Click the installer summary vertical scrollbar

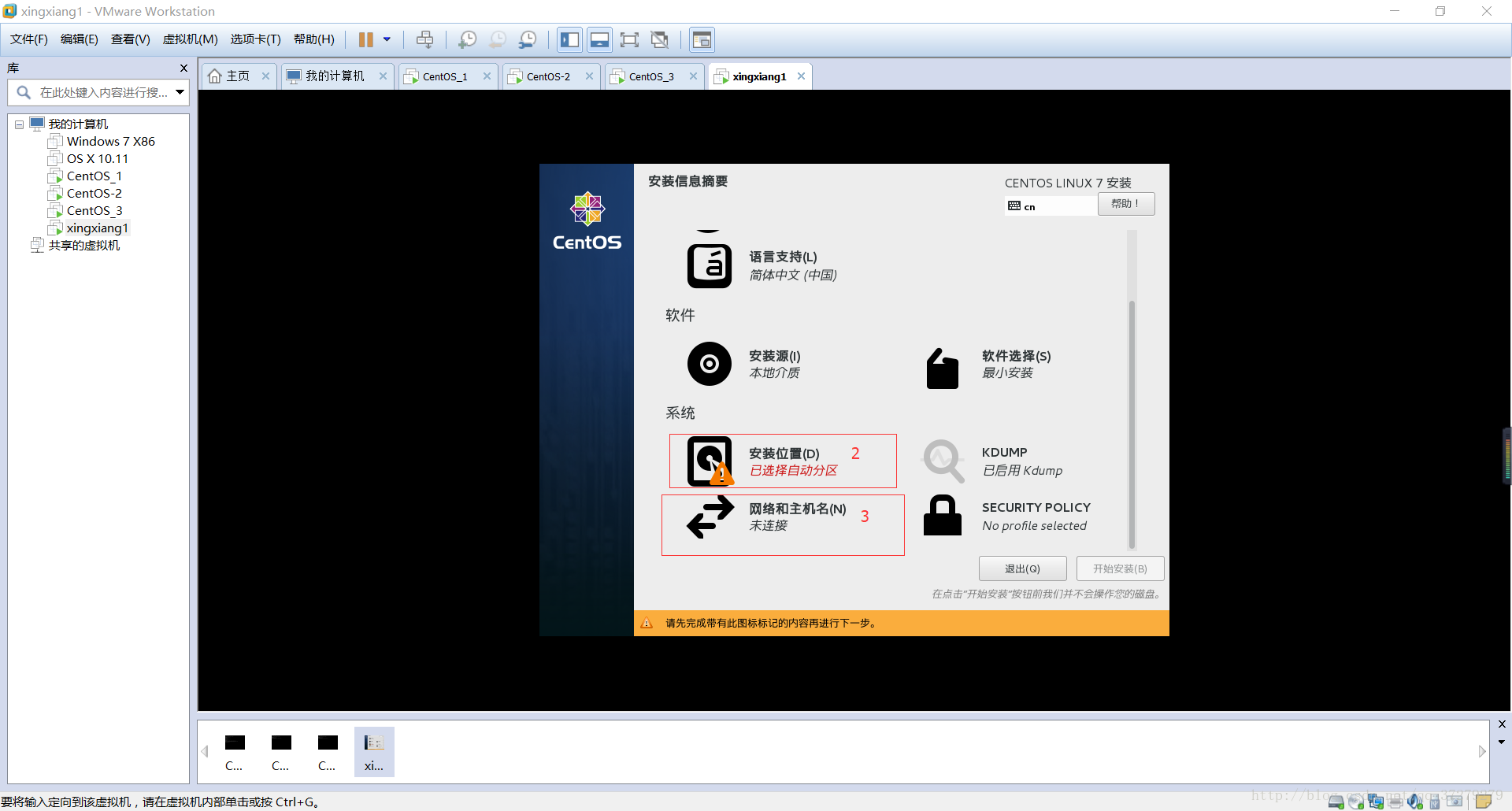(1132, 425)
